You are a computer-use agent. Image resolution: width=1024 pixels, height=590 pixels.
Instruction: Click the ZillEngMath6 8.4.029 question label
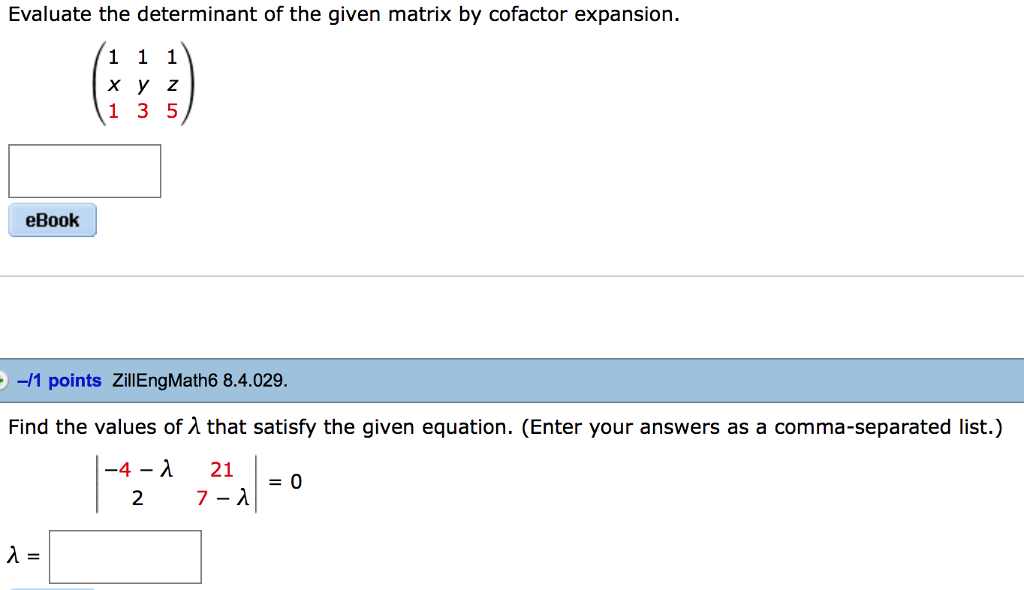[x=200, y=380]
